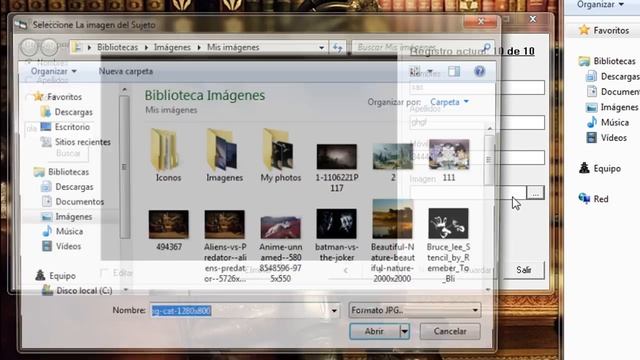Expand the Abrir button arrow

404,331
